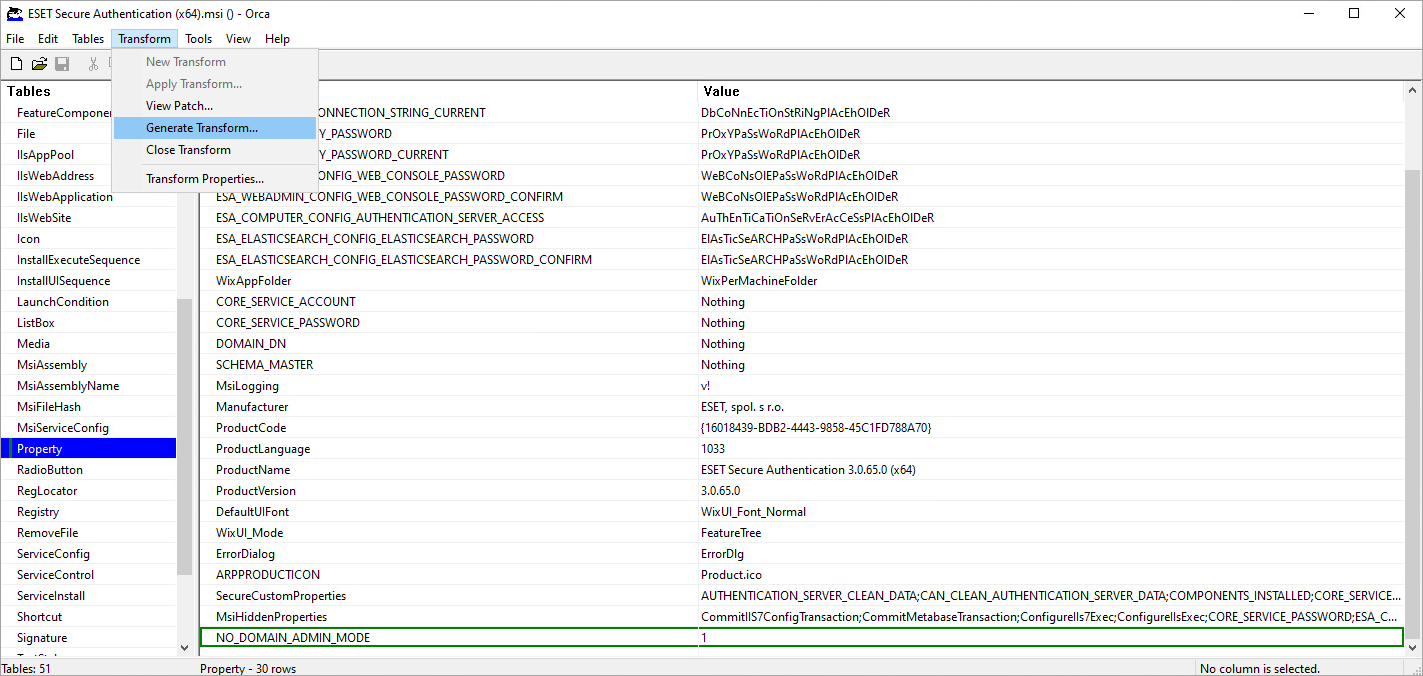Image resolution: width=1423 pixels, height=676 pixels.
Task: Select the NO_DOMAIN_ADMIN_MODE property row
Action: click(293, 638)
